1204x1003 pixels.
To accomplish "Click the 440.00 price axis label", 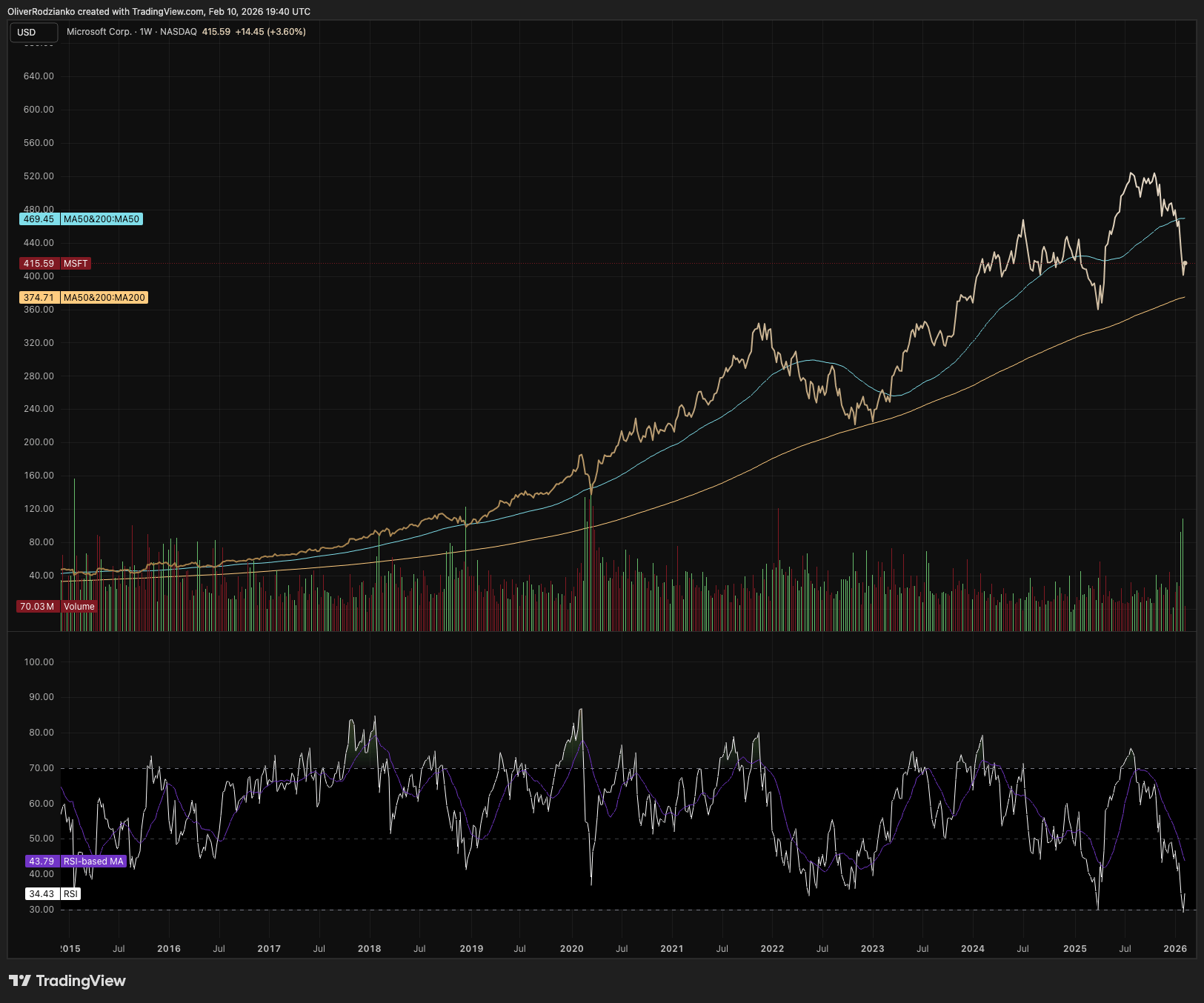I will [x=39, y=243].
